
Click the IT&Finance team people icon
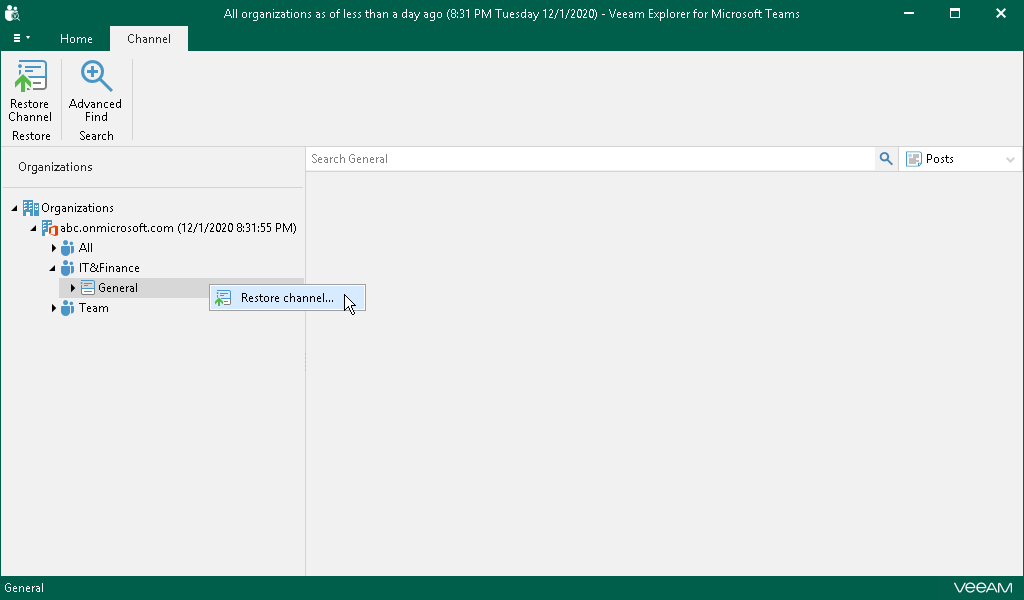coord(67,268)
